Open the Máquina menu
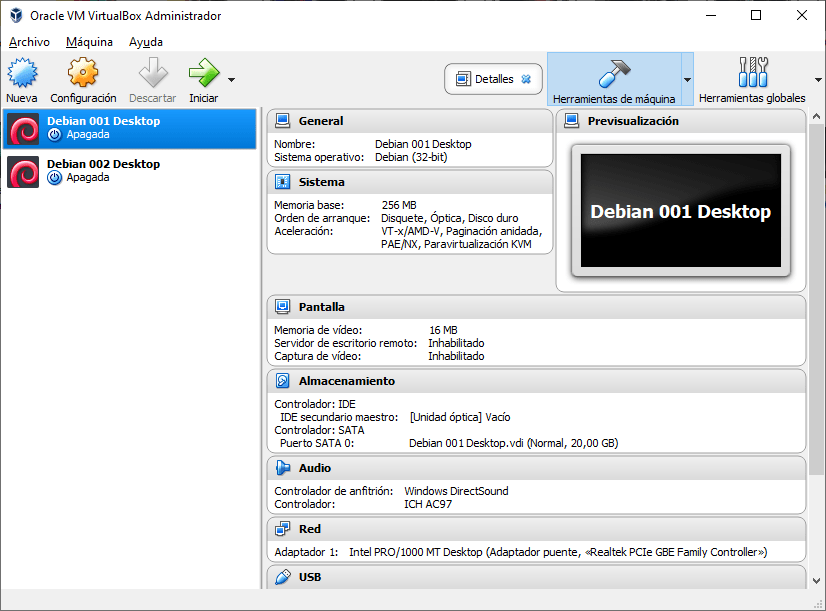Screen dimensions: 826x611 (x=89, y=42)
